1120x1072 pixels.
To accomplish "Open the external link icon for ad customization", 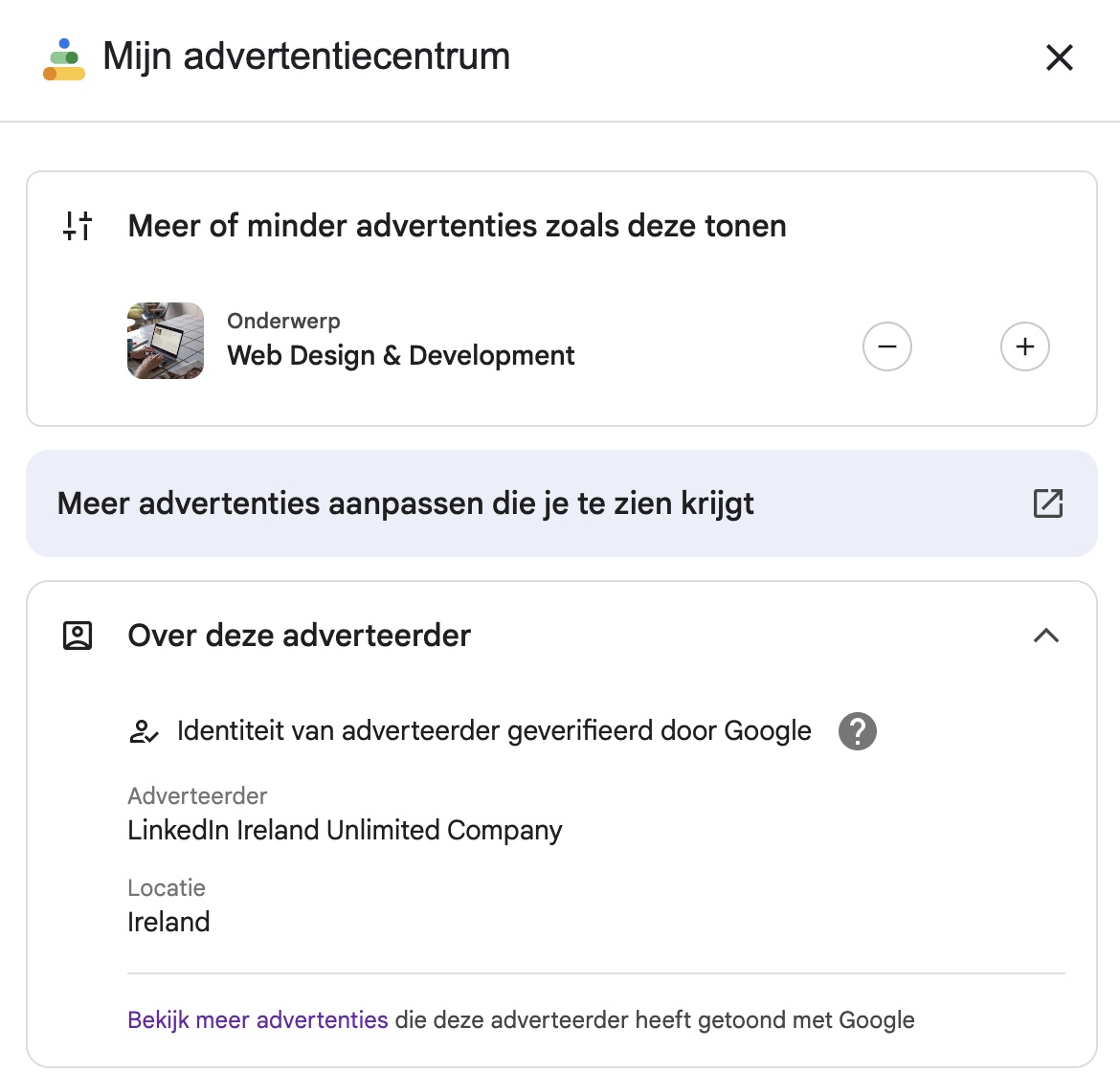I will [x=1048, y=503].
